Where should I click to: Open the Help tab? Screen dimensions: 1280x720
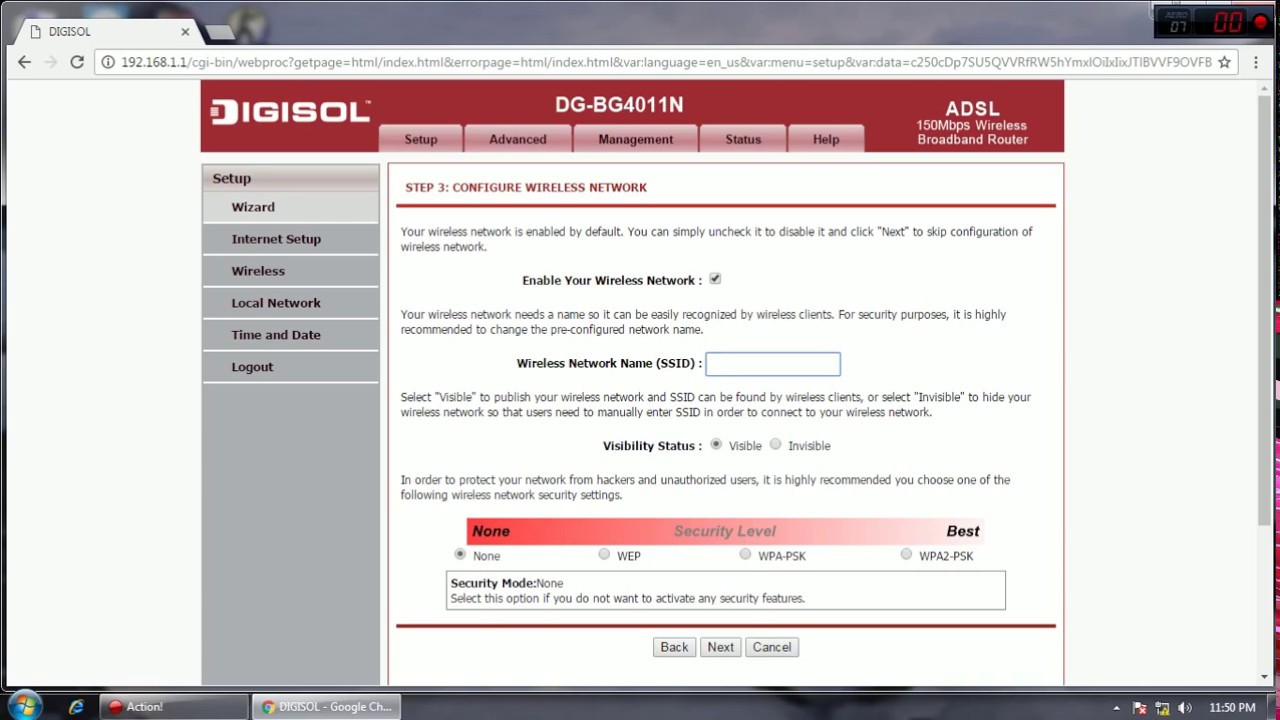pyautogui.click(x=826, y=139)
